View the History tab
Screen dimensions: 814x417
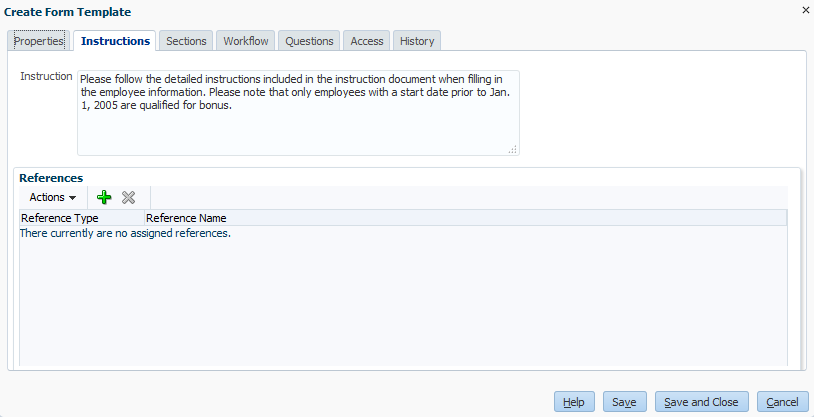tap(417, 41)
